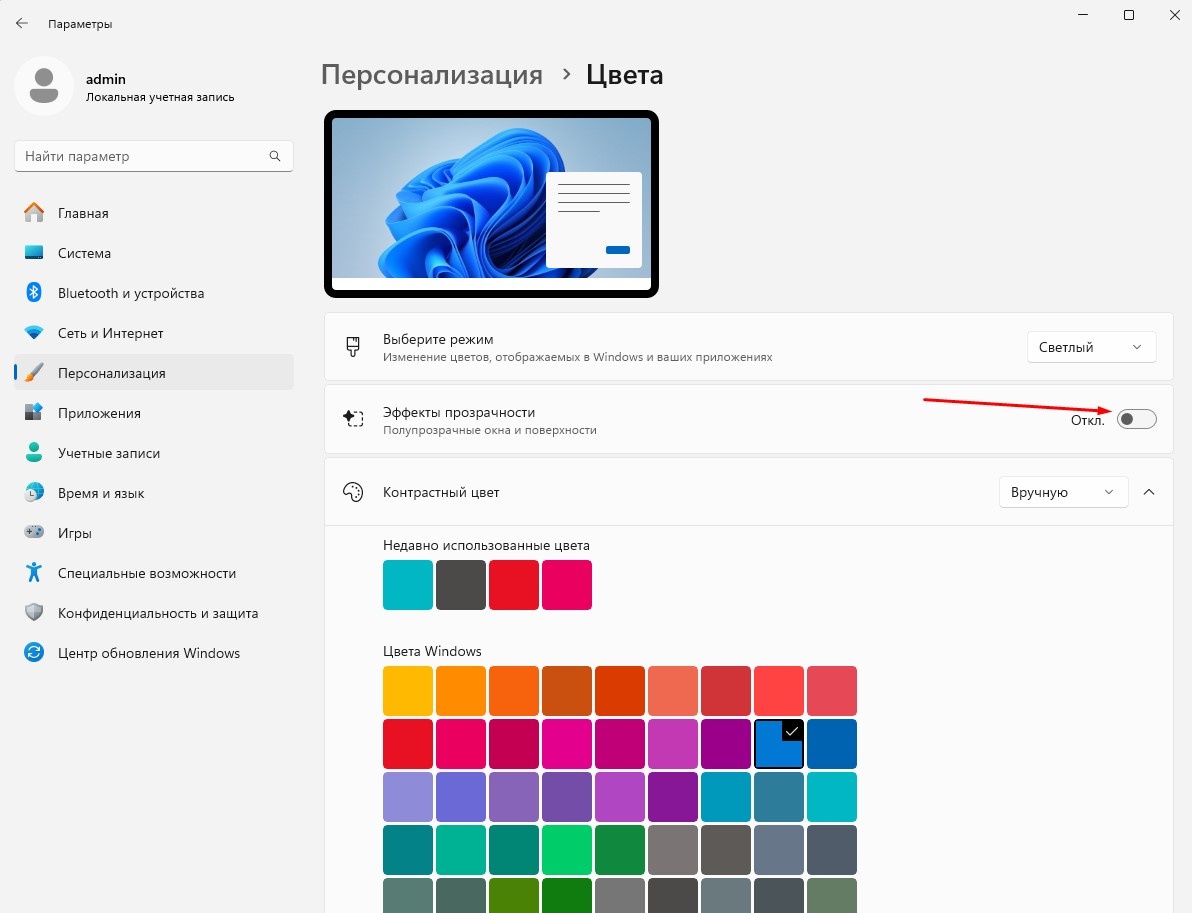
Task: Click the Локальная учетная запись text
Action: 160,97
